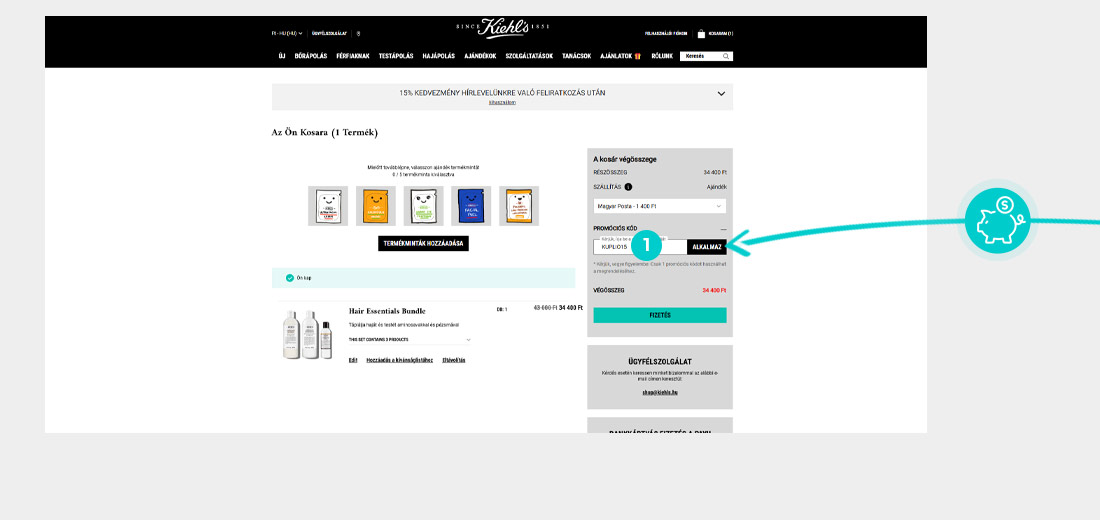
Task: Open the Testápolás menu
Action: [x=396, y=56]
